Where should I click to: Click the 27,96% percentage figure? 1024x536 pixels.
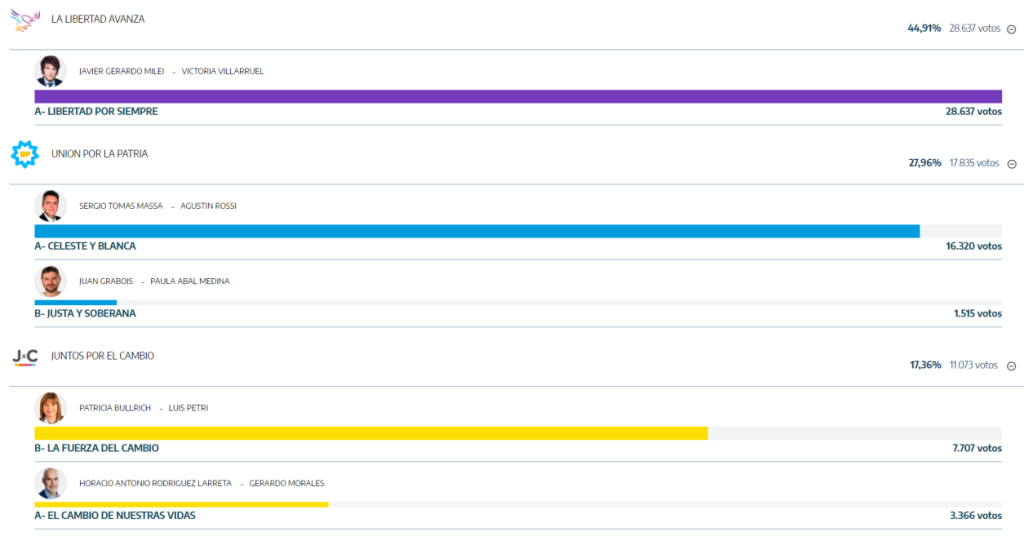click(925, 163)
